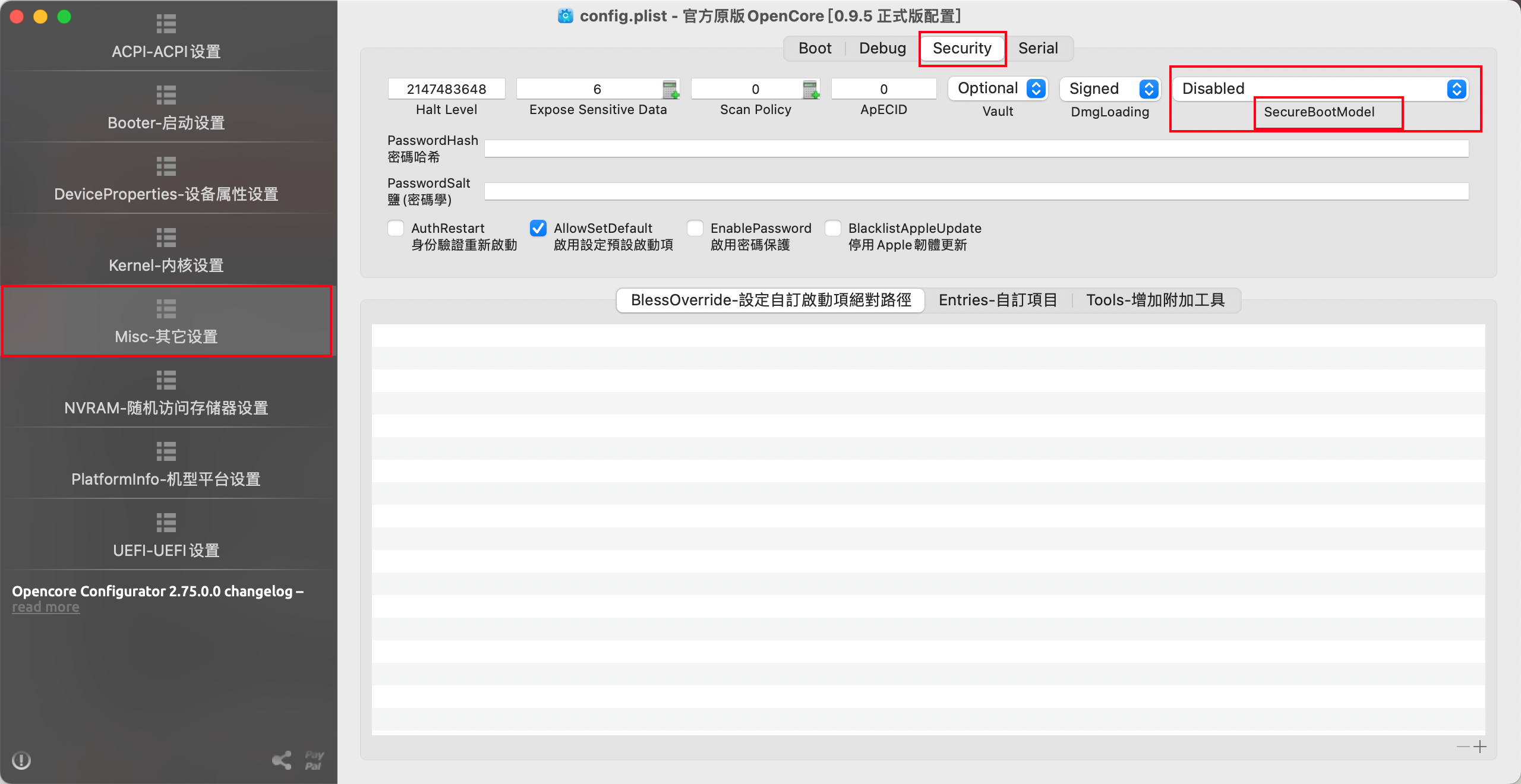The width and height of the screenshot is (1521, 784).
Task: Switch to the Debug tab
Action: [x=882, y=48]
